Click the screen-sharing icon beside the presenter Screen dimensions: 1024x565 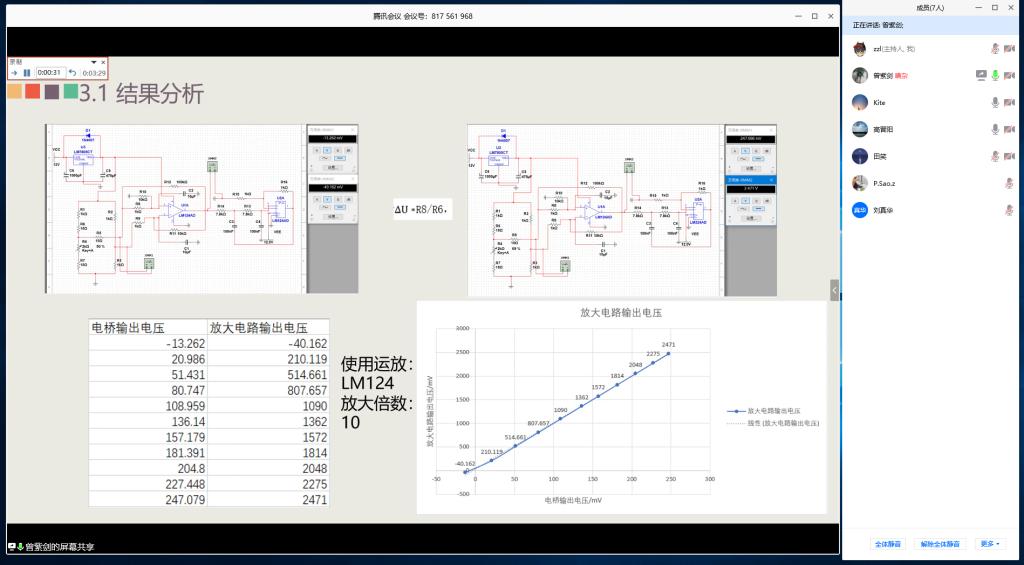981,75
